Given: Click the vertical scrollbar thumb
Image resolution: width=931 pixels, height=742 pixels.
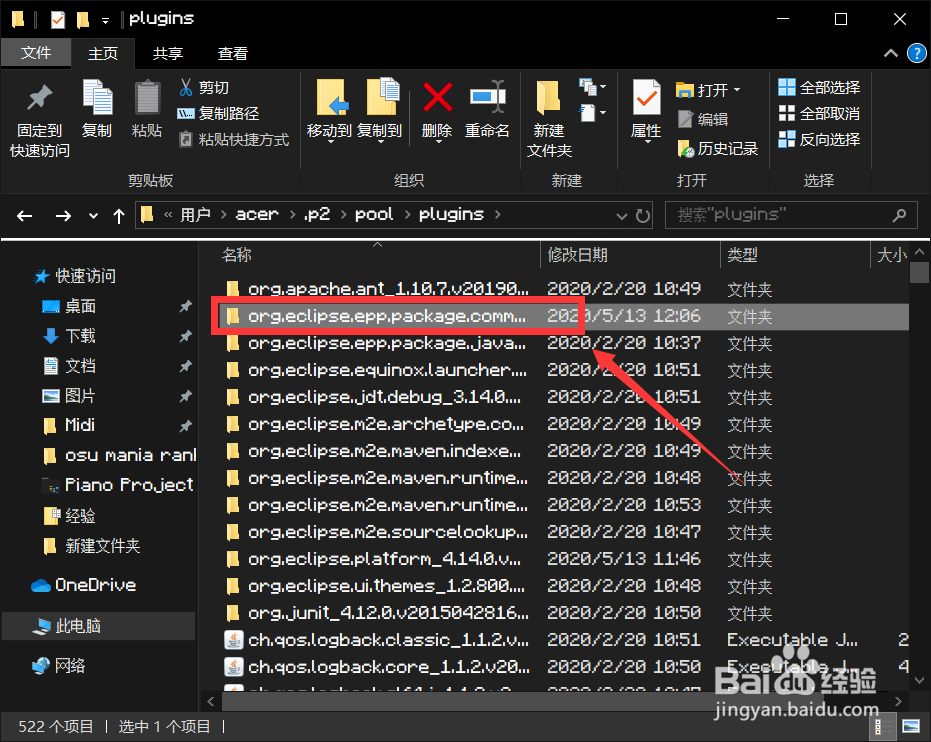Looking at the screenshot, I should pyautogui.click(x=919, y=272).
